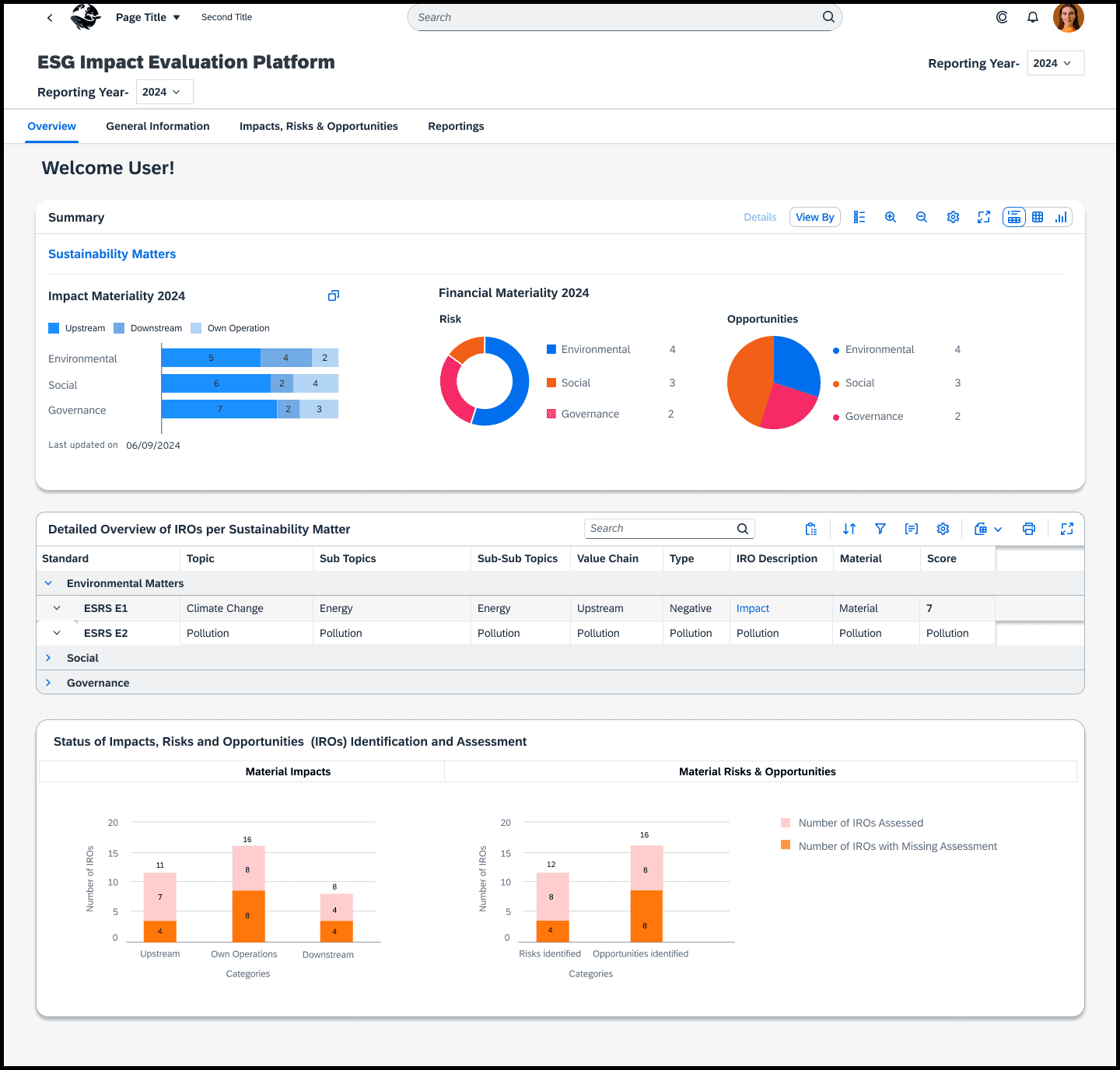Open Impacts, Risks & Opportunities tab
This screenshot has height=1070, width=1120.
point(319,126)
